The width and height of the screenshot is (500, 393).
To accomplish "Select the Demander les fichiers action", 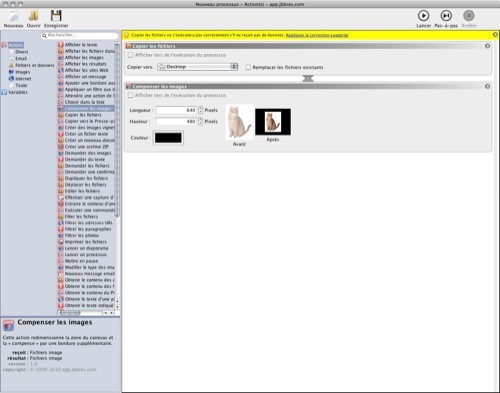I will (x=86, y=166).
